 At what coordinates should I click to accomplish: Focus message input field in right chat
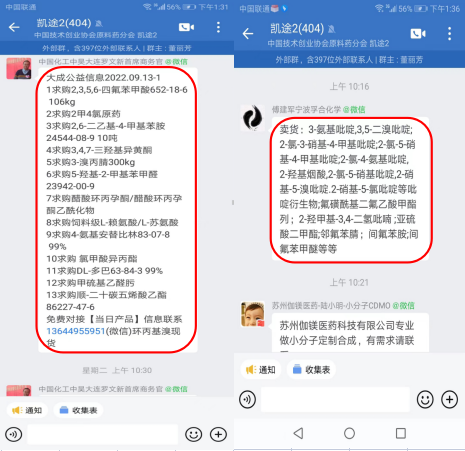[x=335, y=399]
